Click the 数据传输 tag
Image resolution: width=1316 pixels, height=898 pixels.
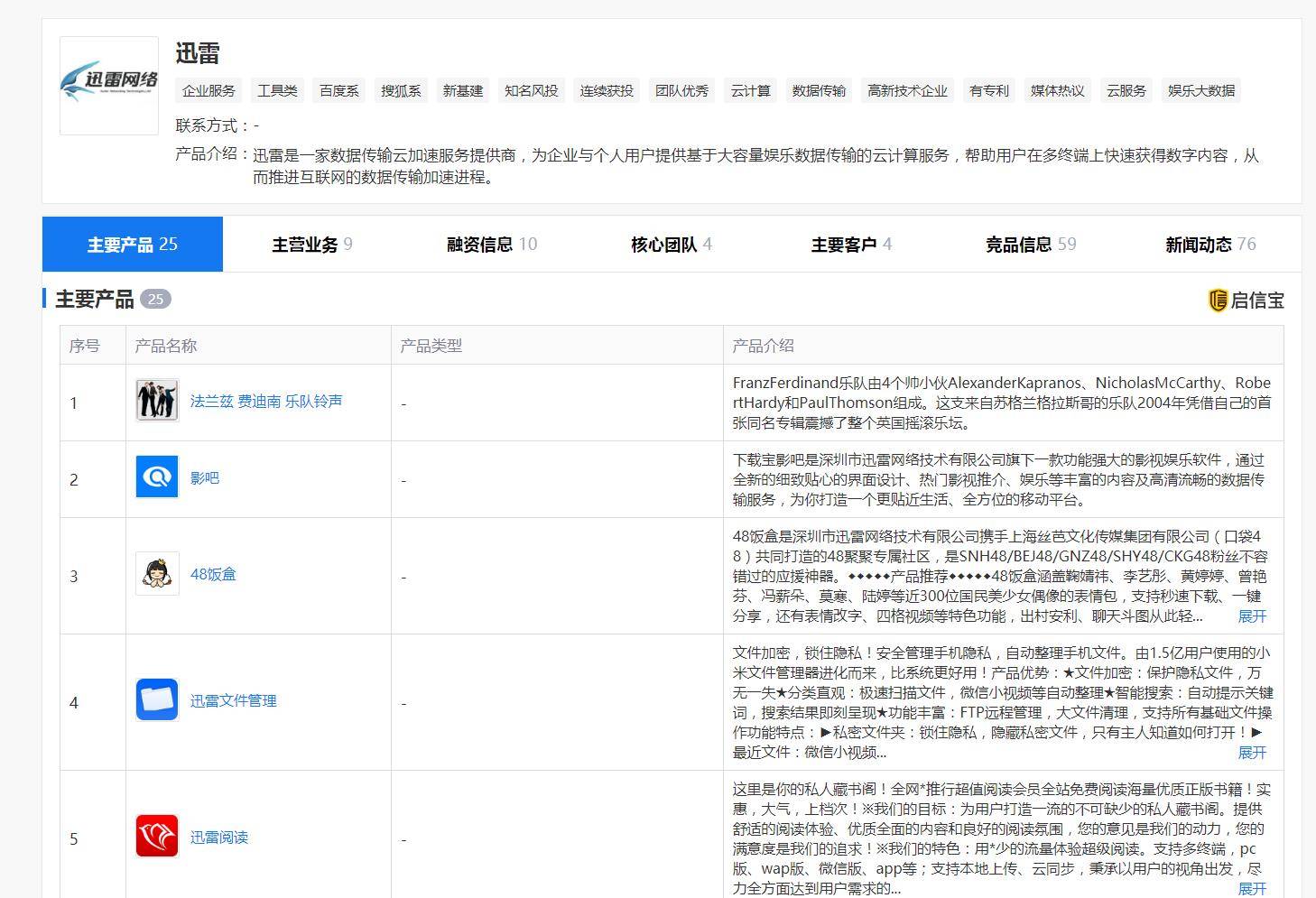(x=819, y=90)
